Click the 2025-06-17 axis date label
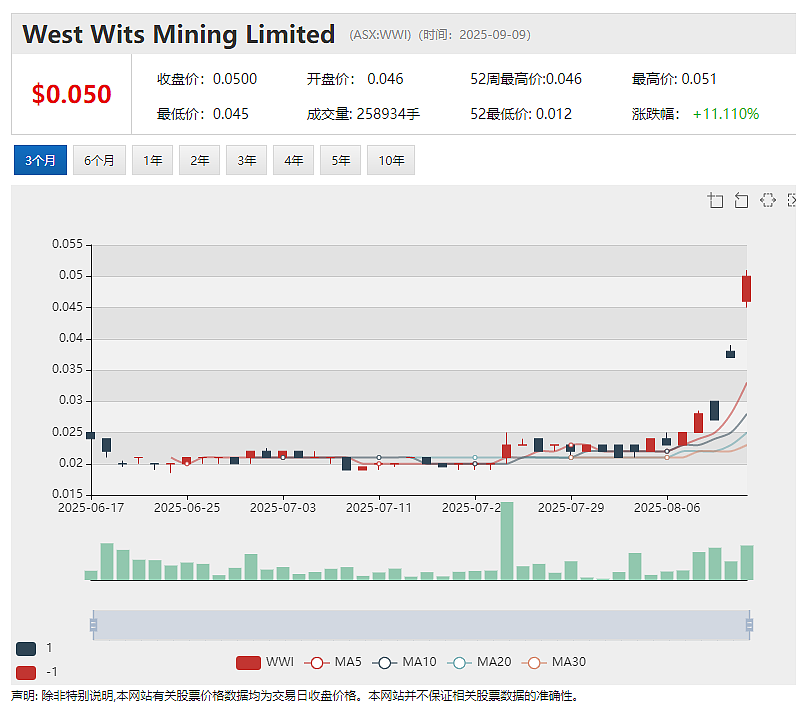Screen dimensions: 810x714 pos(91,508)
